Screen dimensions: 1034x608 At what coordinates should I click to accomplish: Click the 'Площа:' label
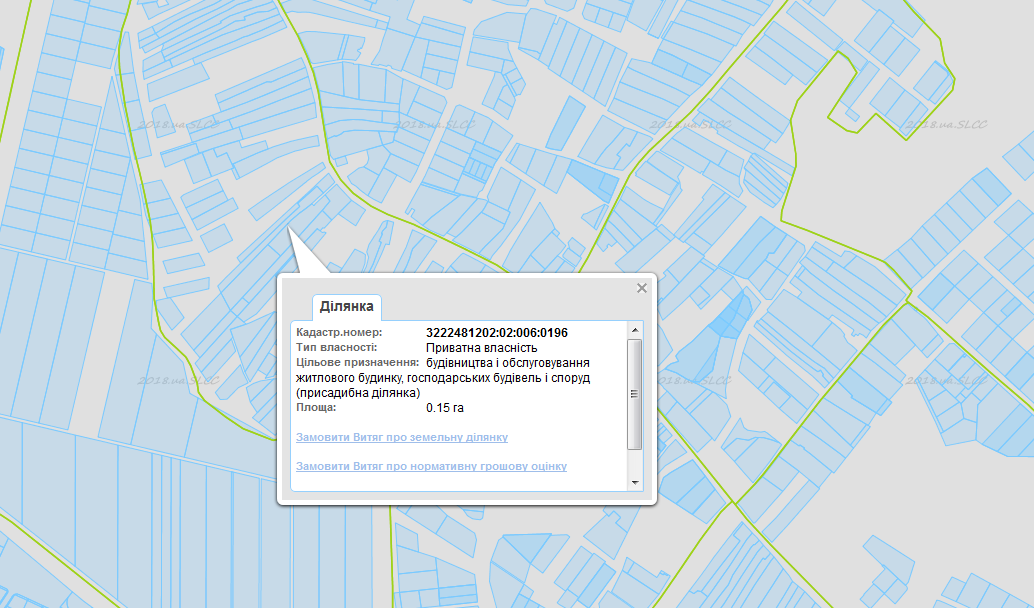tap(316, 408)
